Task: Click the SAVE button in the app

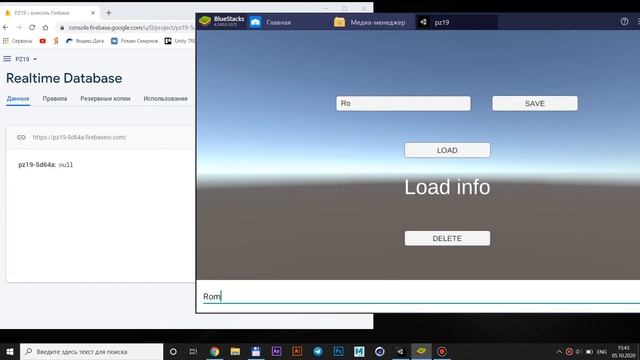Action: (x=535, y=103)
